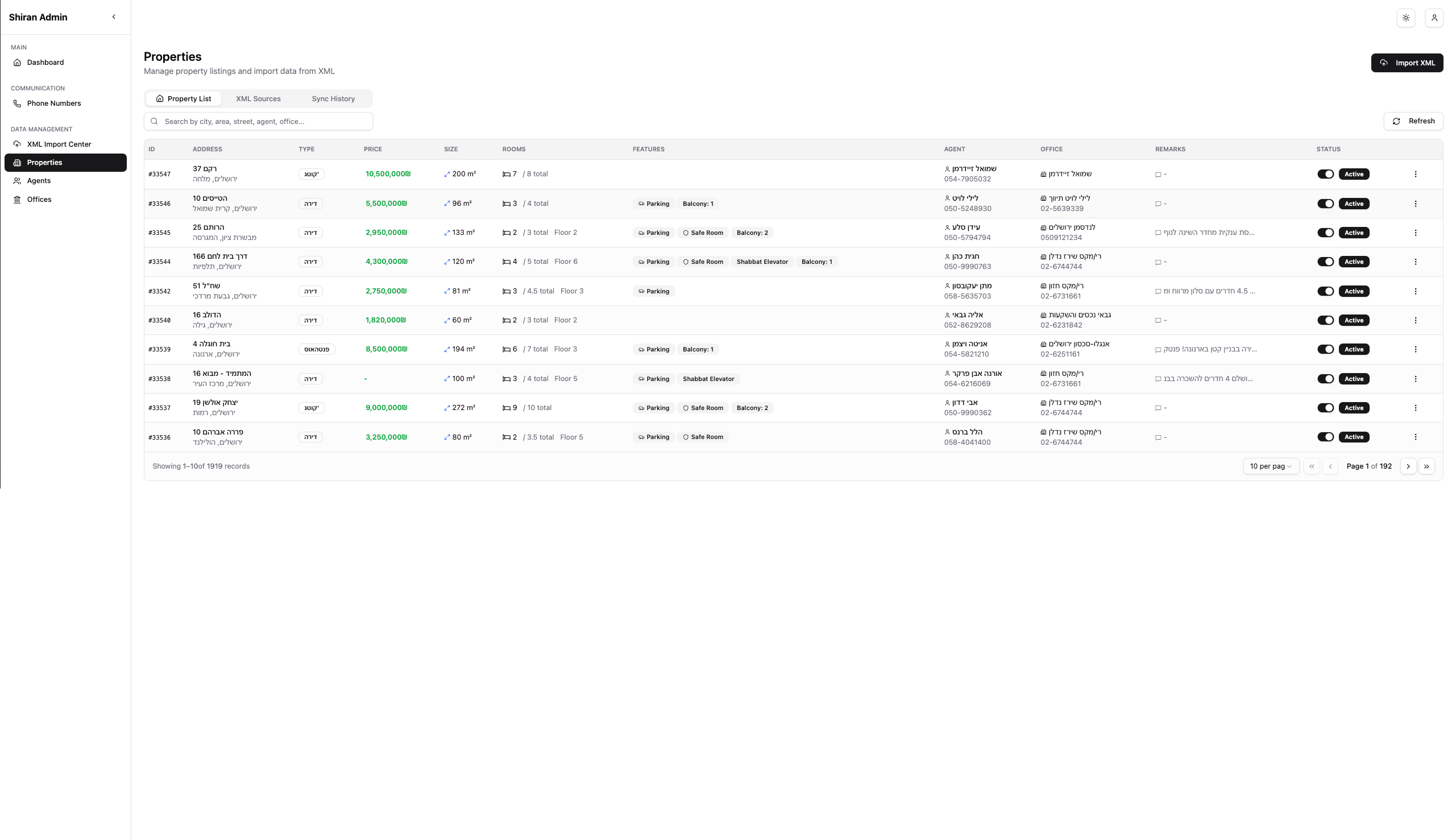Screen dimensions: 1456x840
Task: Select the Agents sidebar icon
Action: tap(16, 181)
